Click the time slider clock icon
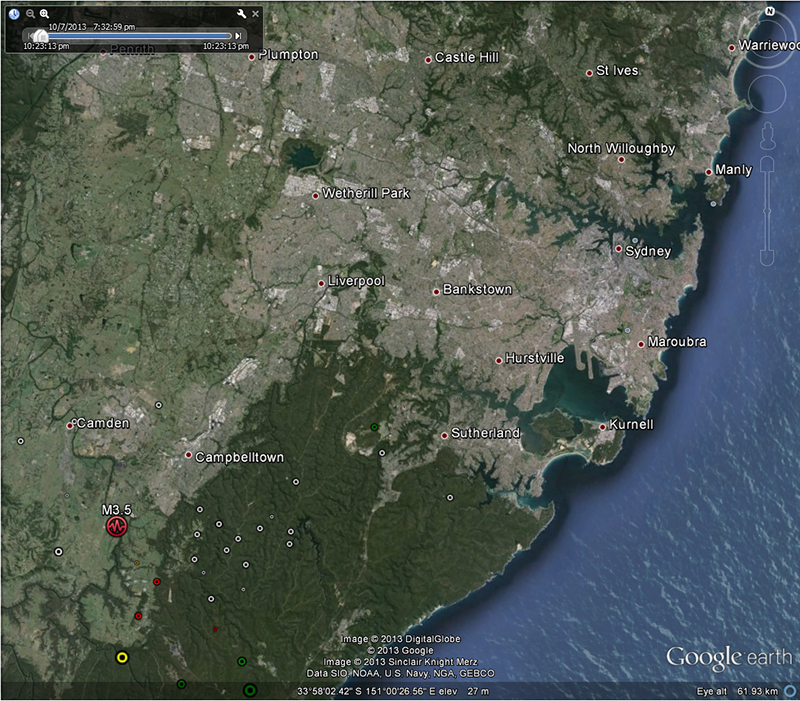The height and width of the screenshot is (701, 800). coord(15,14)
